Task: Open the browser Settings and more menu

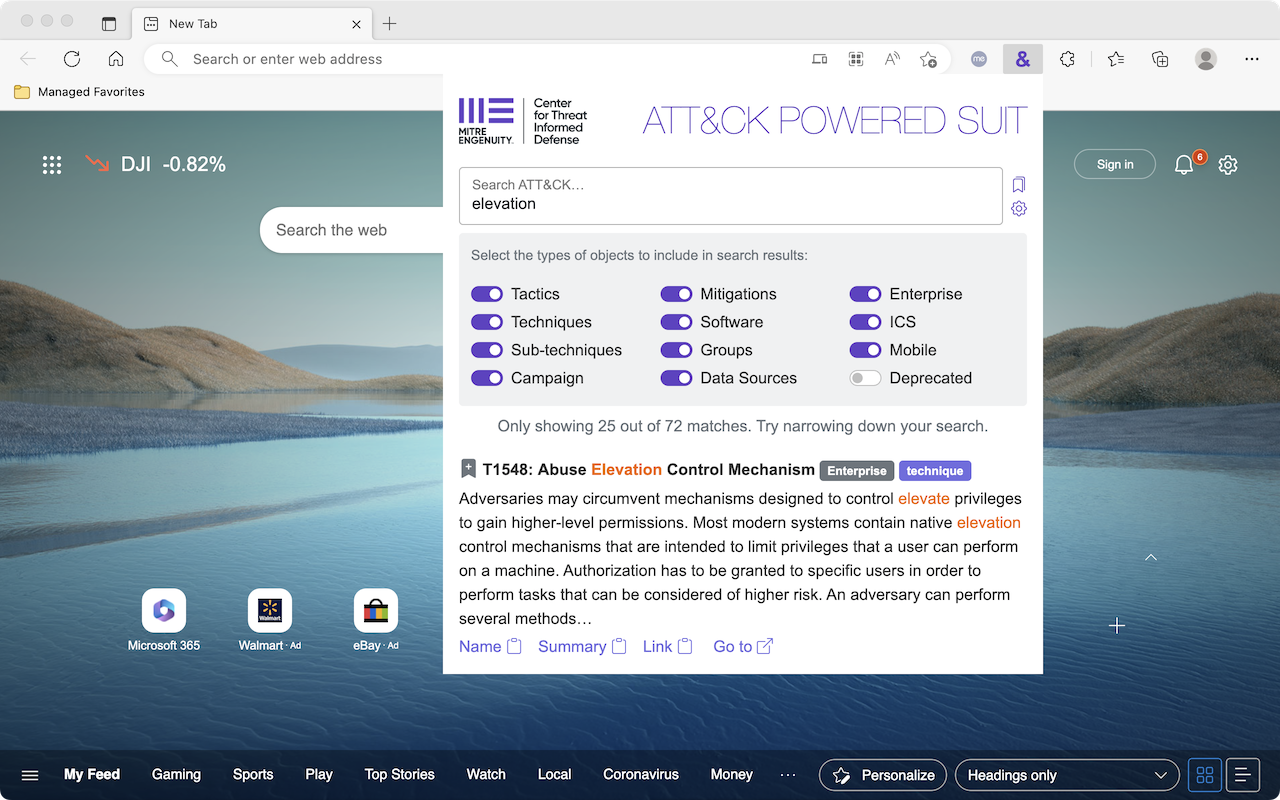Action: tap(1252, 59)
